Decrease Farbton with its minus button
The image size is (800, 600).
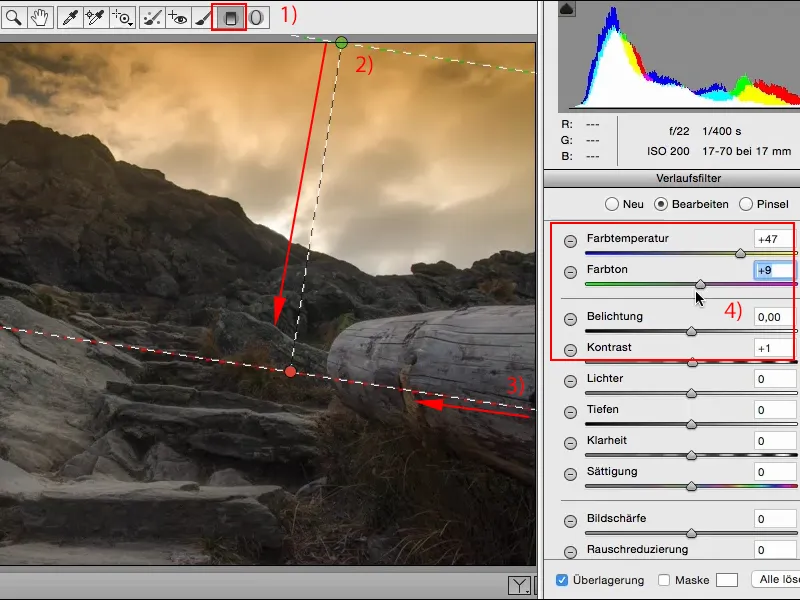click(570, 272)
